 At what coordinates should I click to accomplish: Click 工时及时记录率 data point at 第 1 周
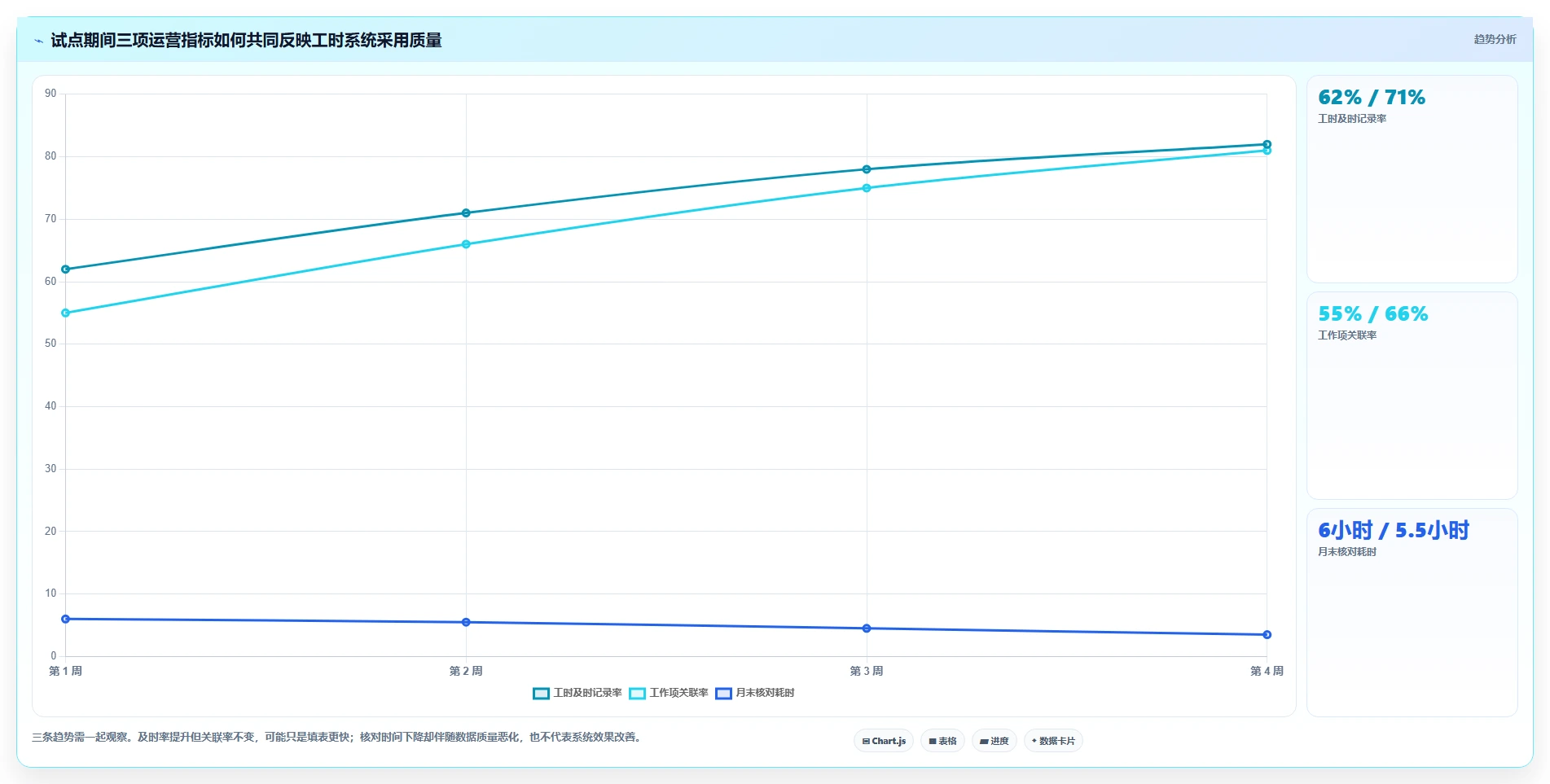tap(66, 269)
